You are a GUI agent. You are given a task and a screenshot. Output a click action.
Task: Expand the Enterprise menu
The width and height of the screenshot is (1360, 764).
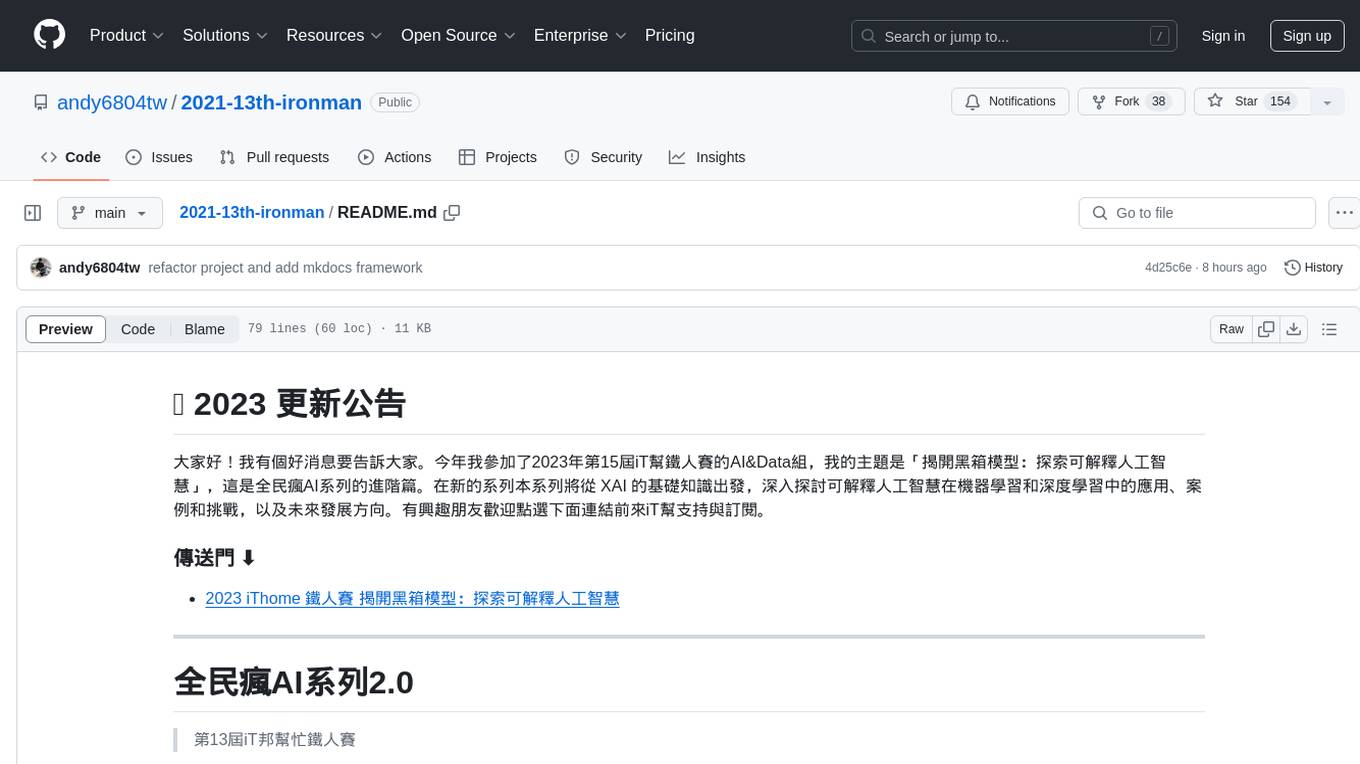[x=580, y=35]
